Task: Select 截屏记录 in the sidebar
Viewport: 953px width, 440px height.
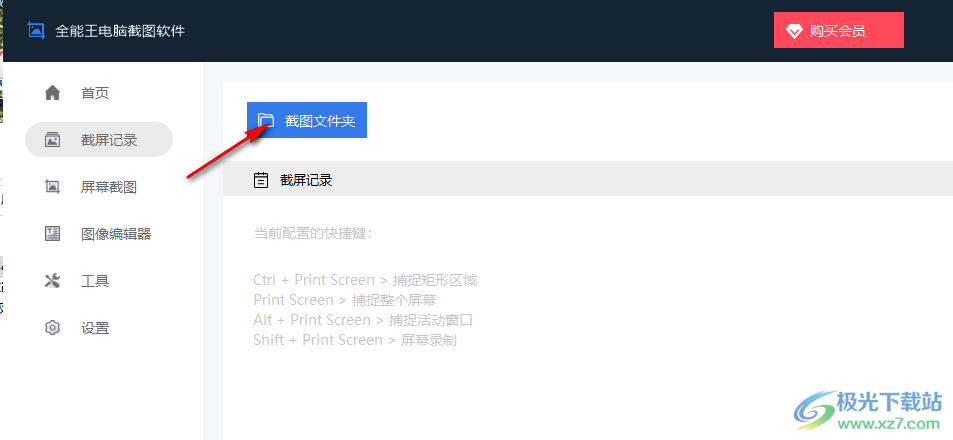Action: (99, 140)
